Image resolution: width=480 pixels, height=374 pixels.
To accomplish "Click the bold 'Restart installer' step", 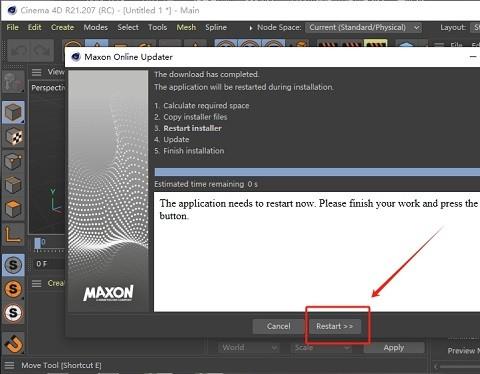I will coord(192,128).
